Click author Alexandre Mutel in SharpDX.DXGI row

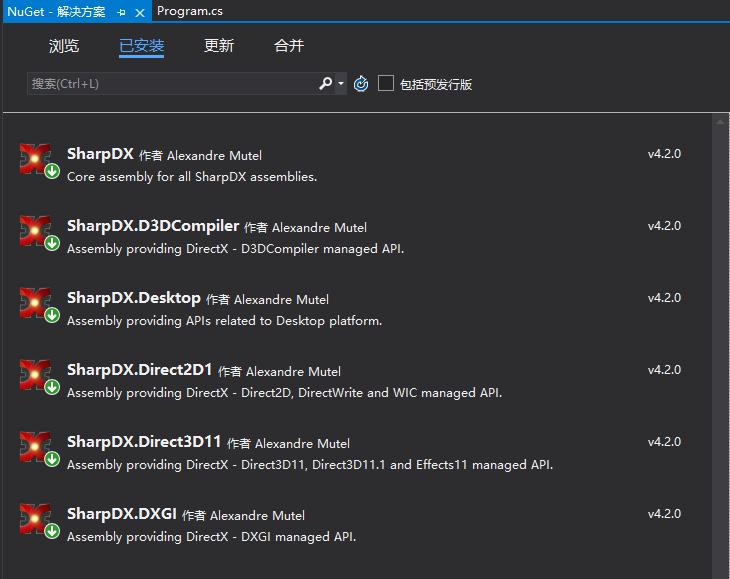257,516
